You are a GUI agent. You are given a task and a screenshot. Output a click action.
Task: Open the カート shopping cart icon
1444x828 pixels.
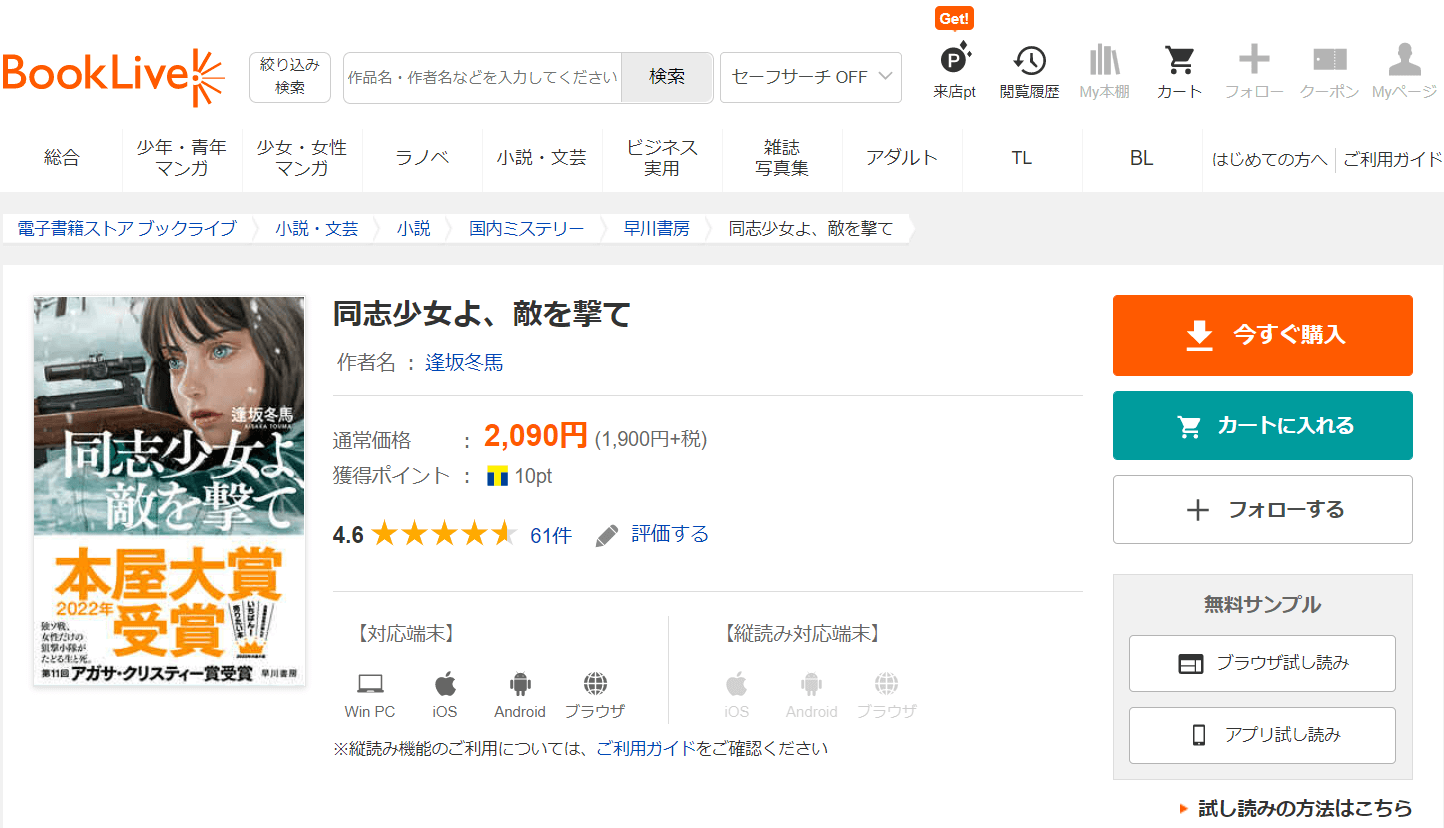pos(1179,62)
